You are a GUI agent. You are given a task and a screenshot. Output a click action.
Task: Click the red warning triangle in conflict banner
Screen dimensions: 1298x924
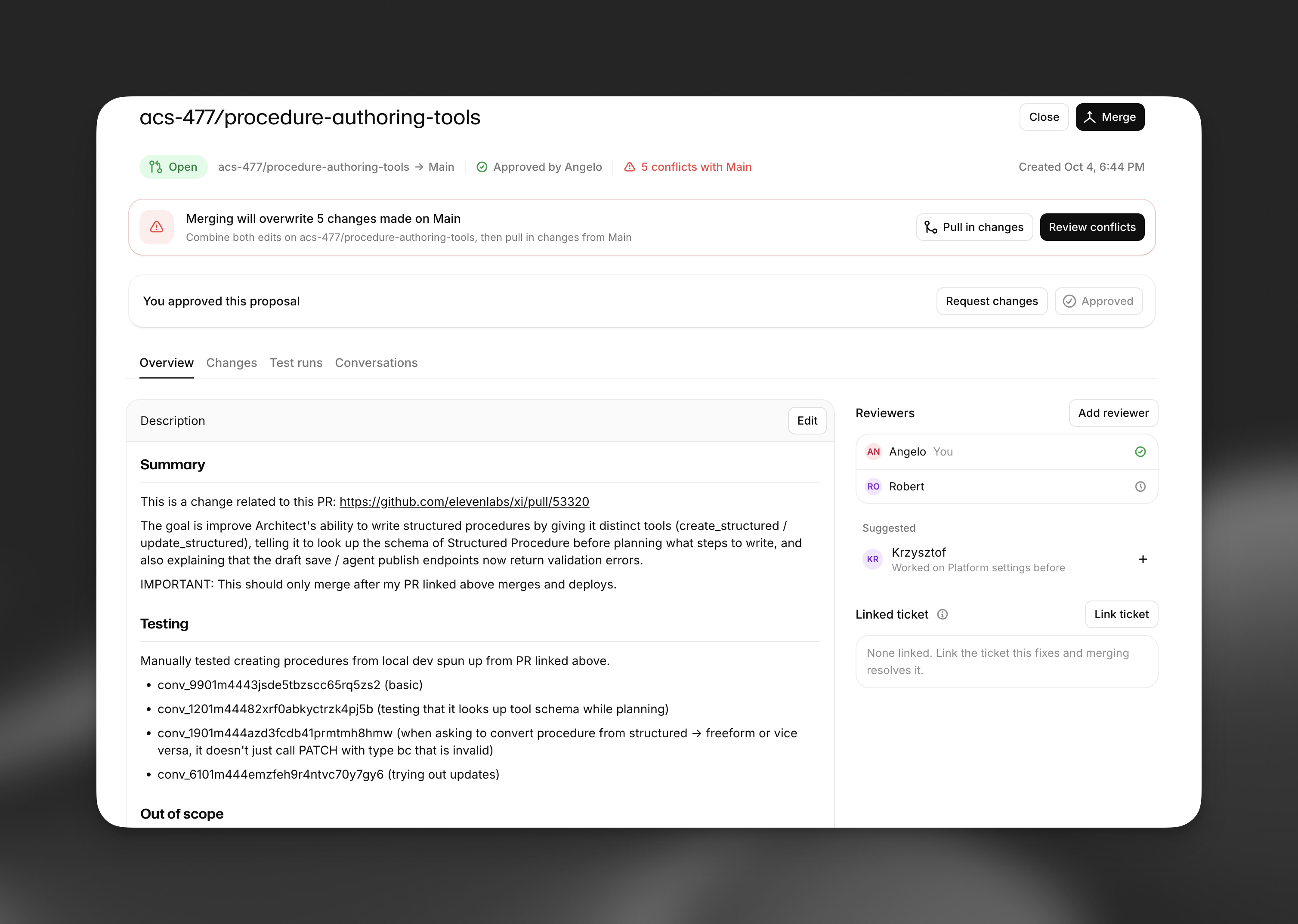coord(157,227)
